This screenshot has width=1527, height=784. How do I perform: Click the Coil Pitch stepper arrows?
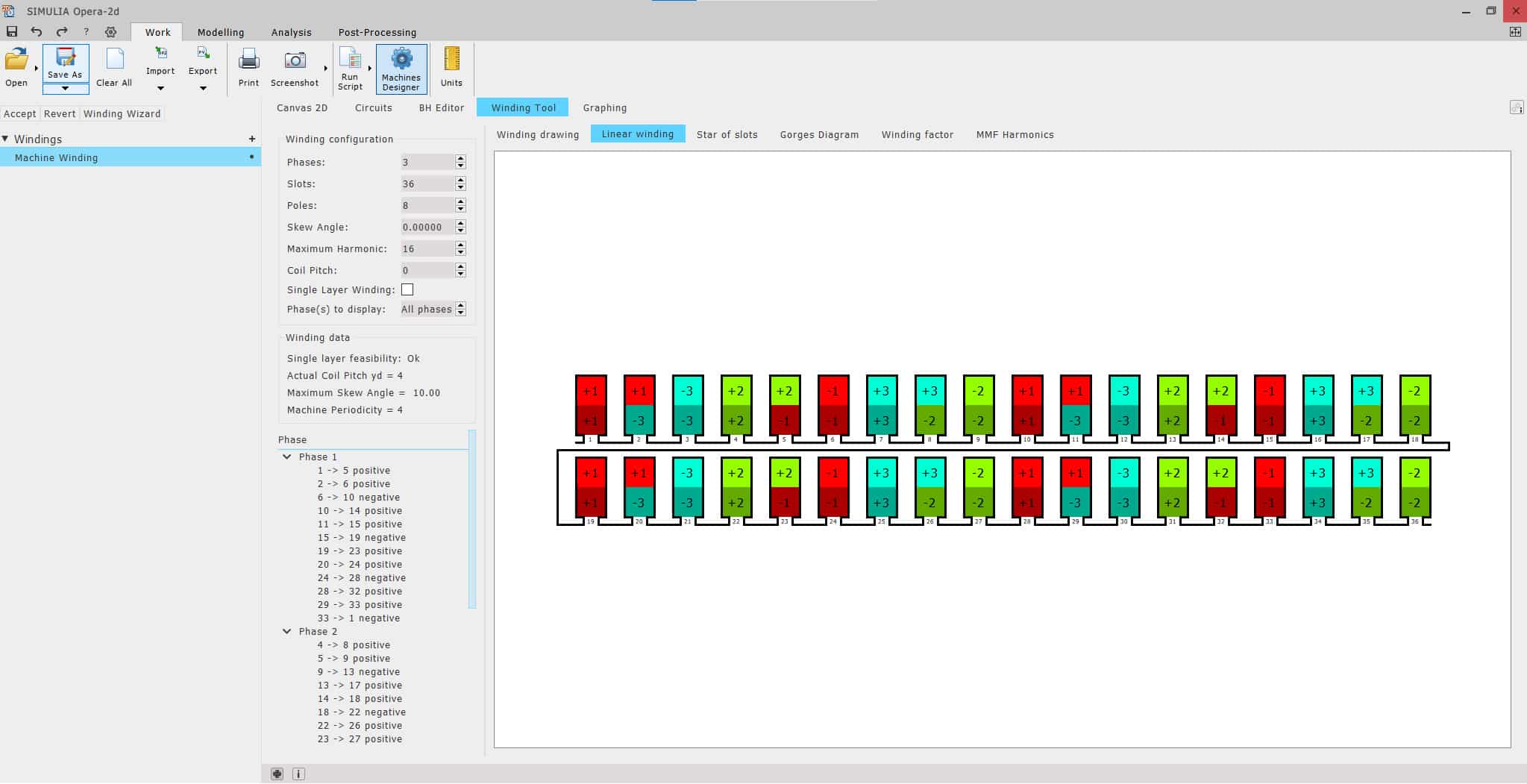(461, 270)
